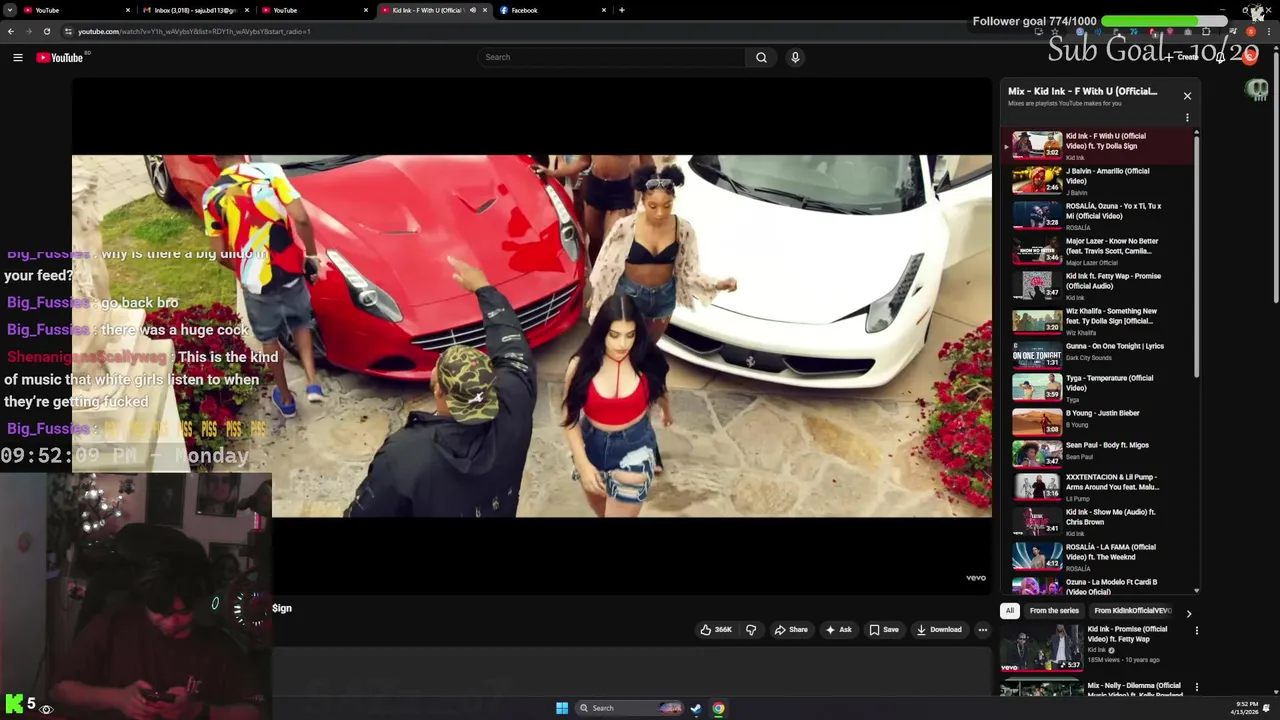Screen dimensions: 1280x720
Task: Dislike the video with the thumbs down
Action: coord(751,630)
